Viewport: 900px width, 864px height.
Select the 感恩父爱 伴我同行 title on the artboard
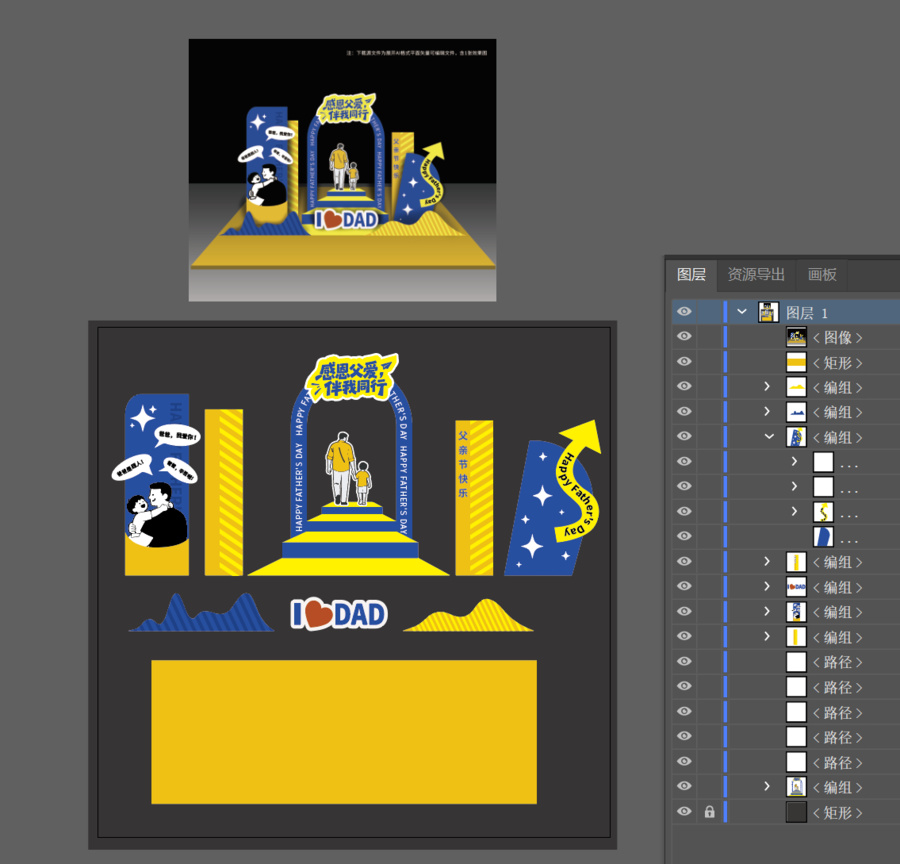point(351,377)
